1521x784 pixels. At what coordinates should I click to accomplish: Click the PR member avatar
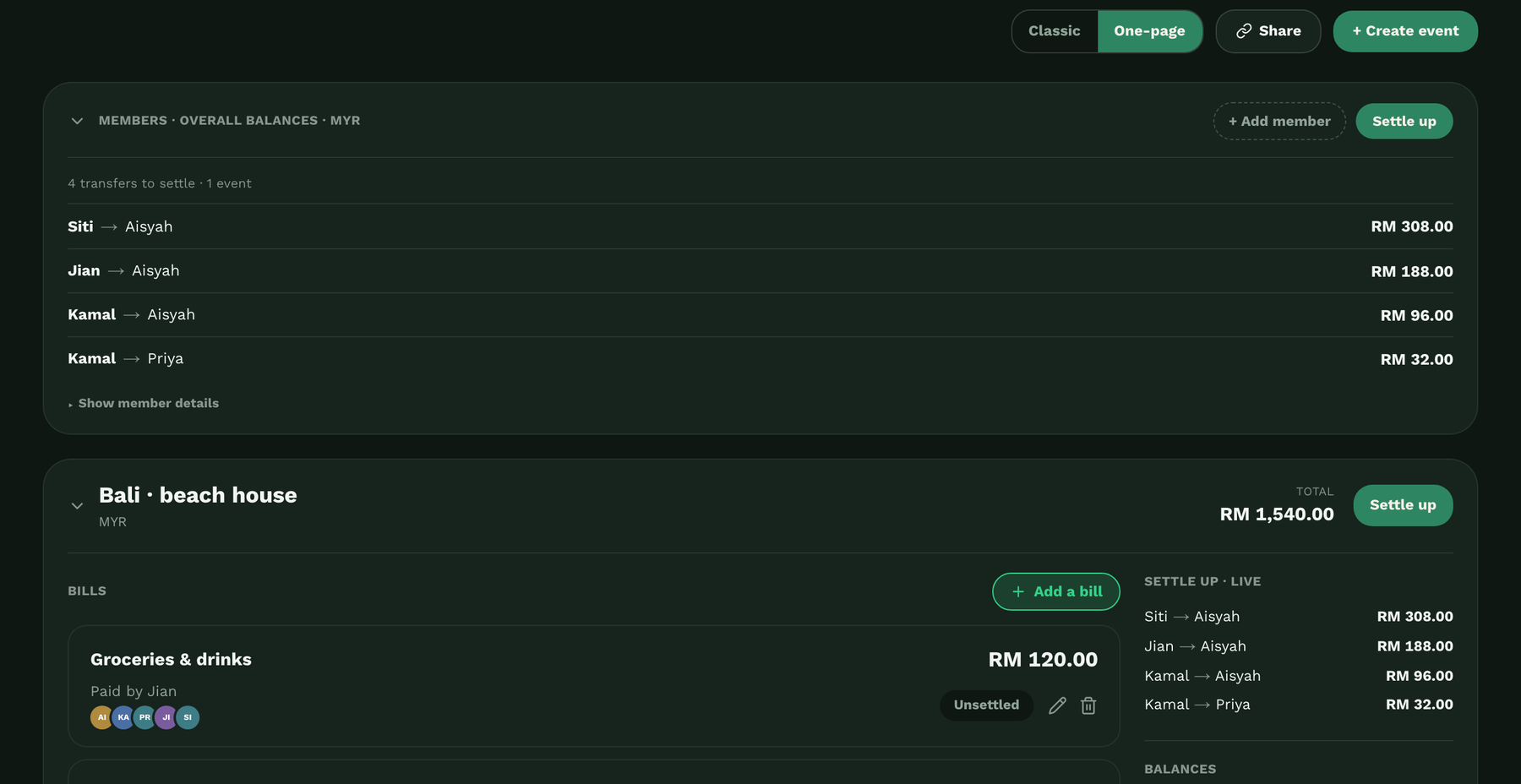pos(144,717)
